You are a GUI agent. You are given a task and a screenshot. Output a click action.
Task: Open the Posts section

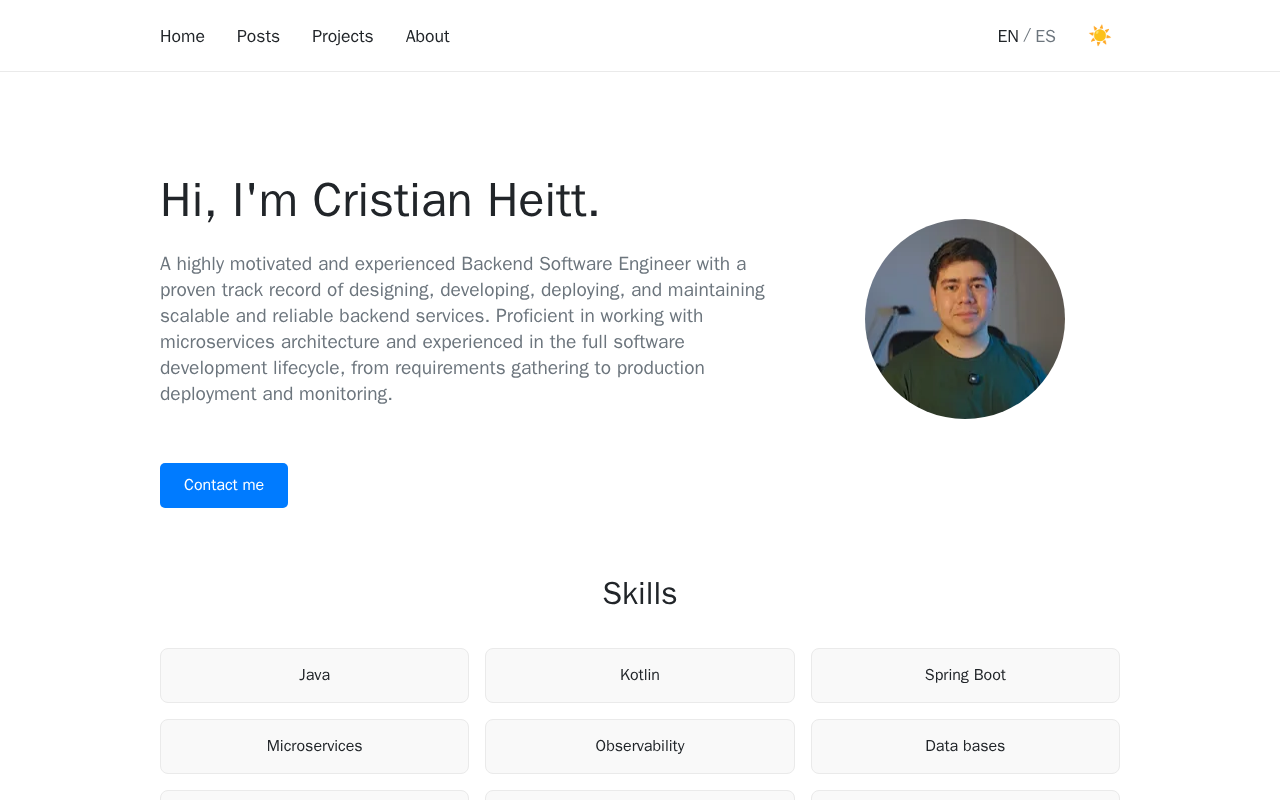pos(258,37)
